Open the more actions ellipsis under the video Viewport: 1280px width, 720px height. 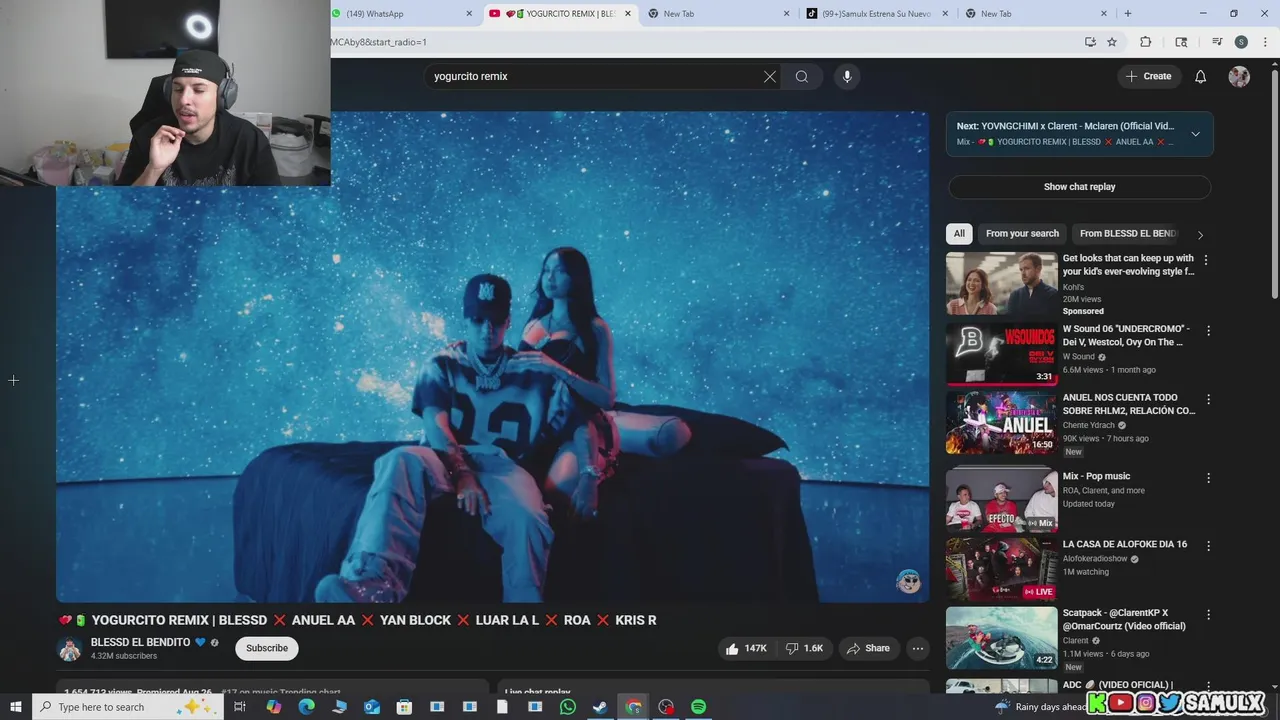point(917,648)
